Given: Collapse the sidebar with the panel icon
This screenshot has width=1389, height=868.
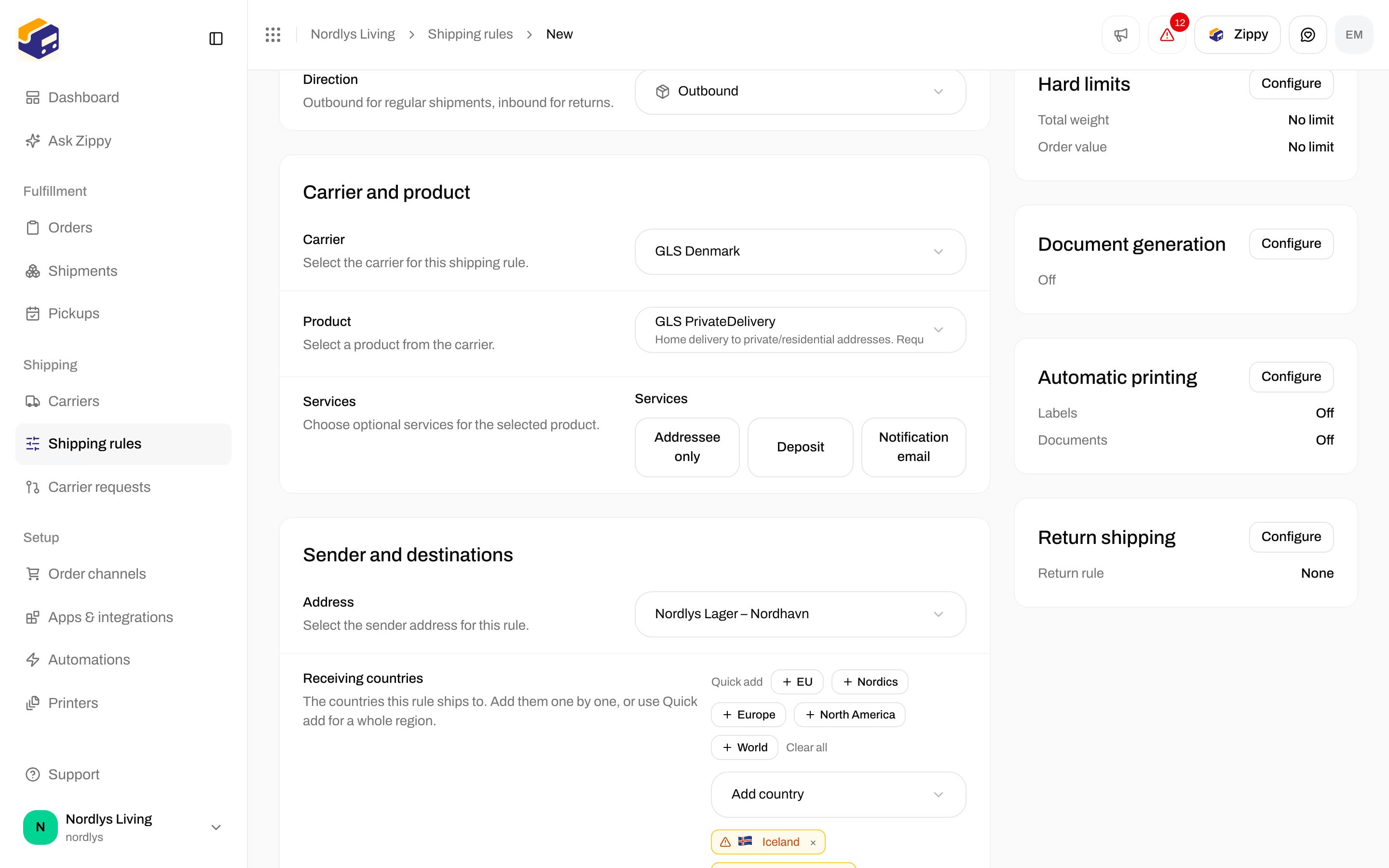Looking at the screenshot, I should pyautogui.click(x=216, y=39).
